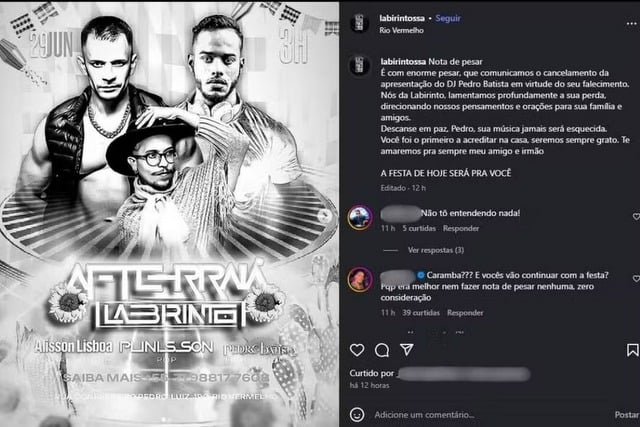Open the three-dot more options menu

pyautogui.click(x=631, y=24)
